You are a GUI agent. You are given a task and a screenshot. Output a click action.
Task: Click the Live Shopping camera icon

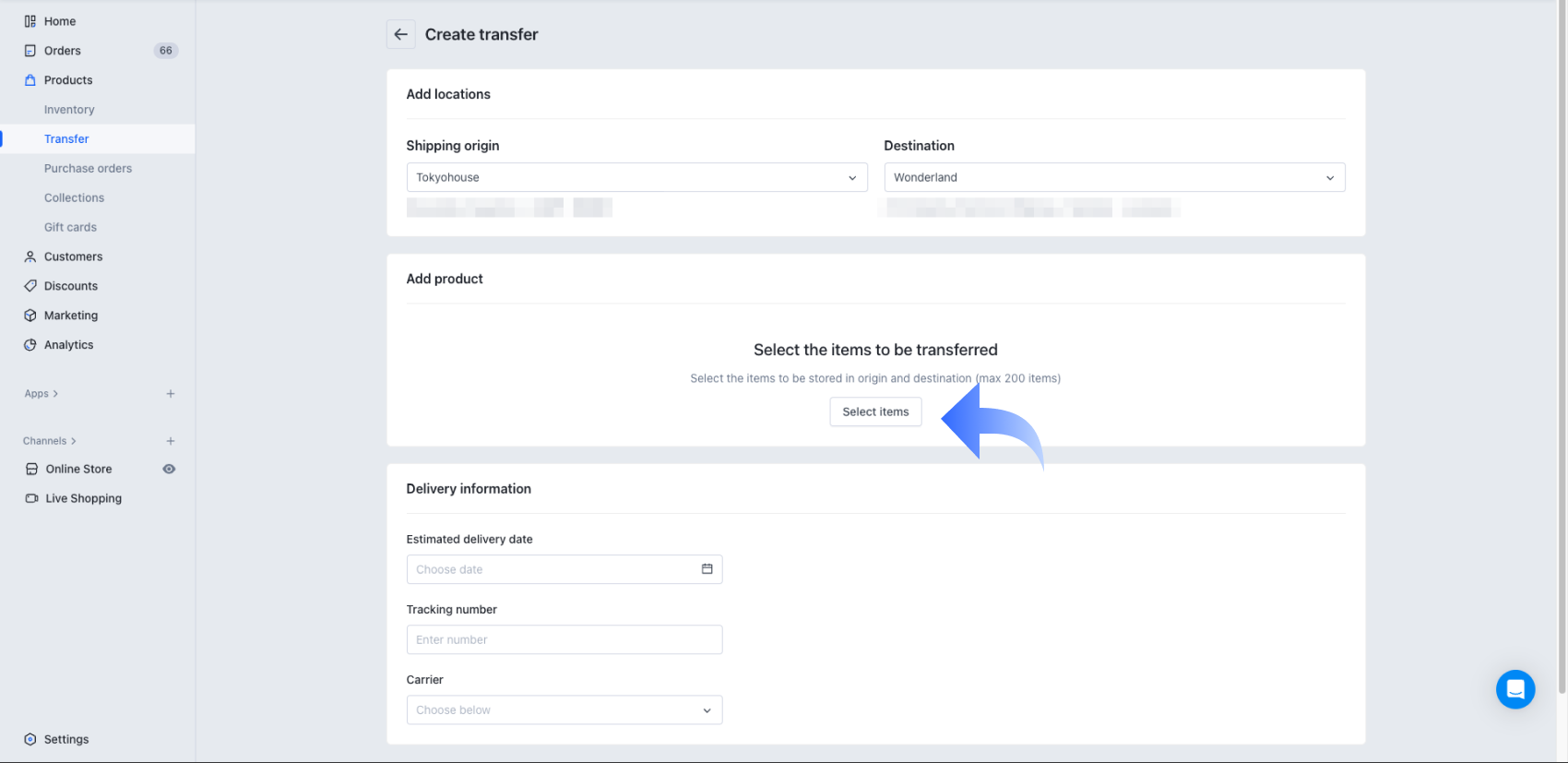pyautogui.click(x=31, y=498)
